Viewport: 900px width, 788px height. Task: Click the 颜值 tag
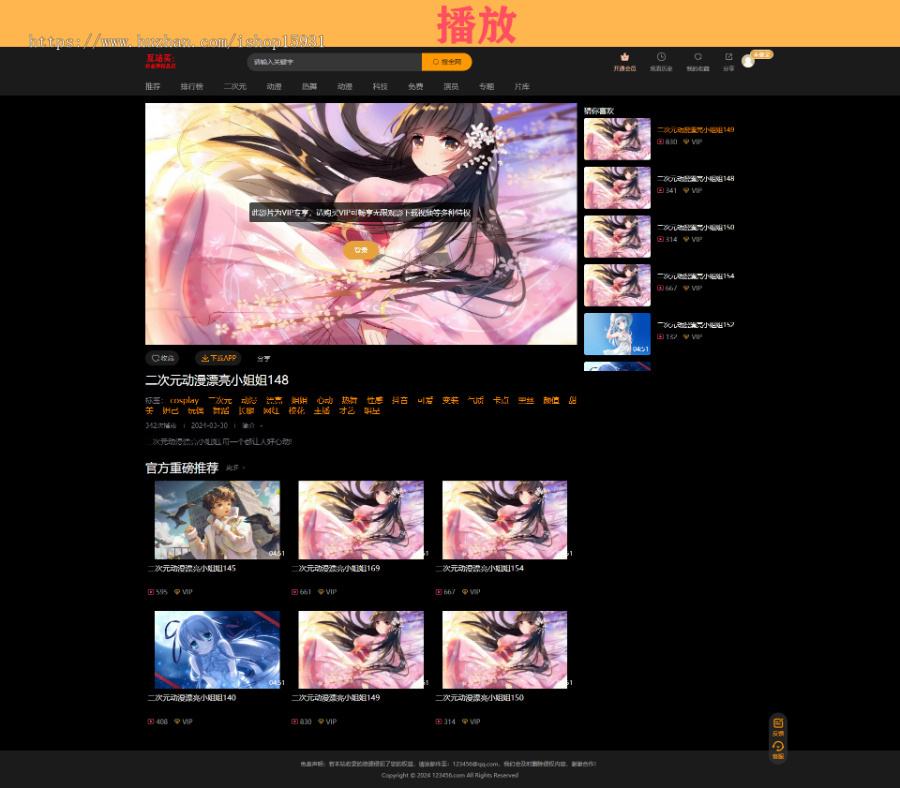coord(552,401)
